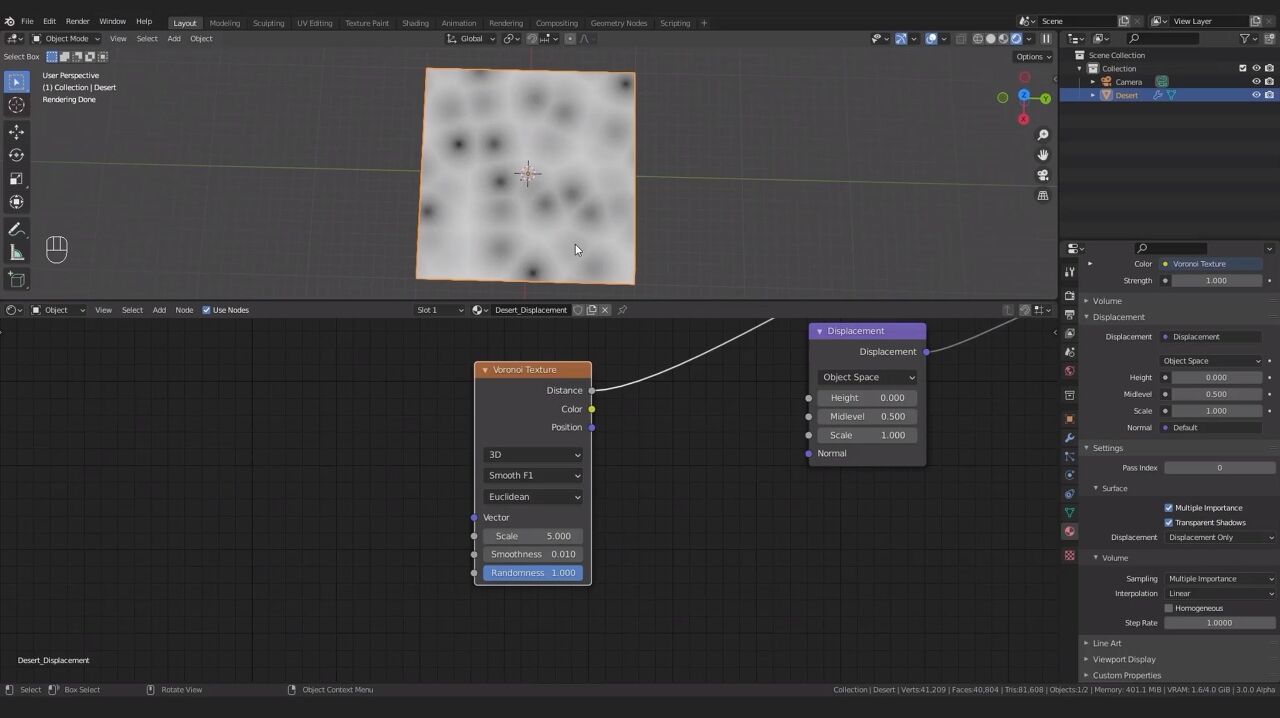1280x718 pixels.
Task: Open Object Space dropdown in Displacement node
Action: pyautogui.click(x=867, y=377)
